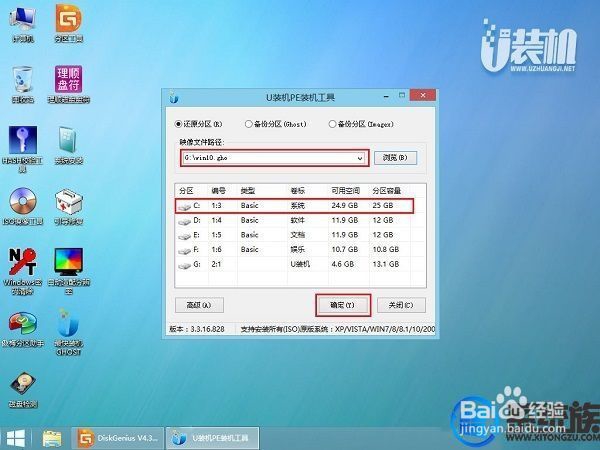600x450 pixels.
Task: Close the U装机PE tool window
Action: (422, 95)
